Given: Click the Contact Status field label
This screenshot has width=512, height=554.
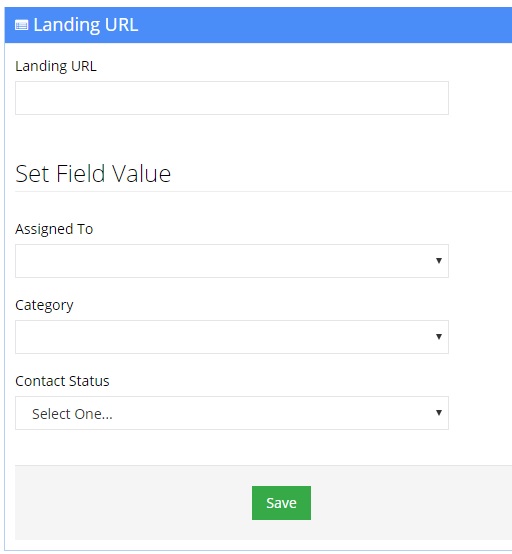Looking at the screenshot, I should (x=62, y=381).
